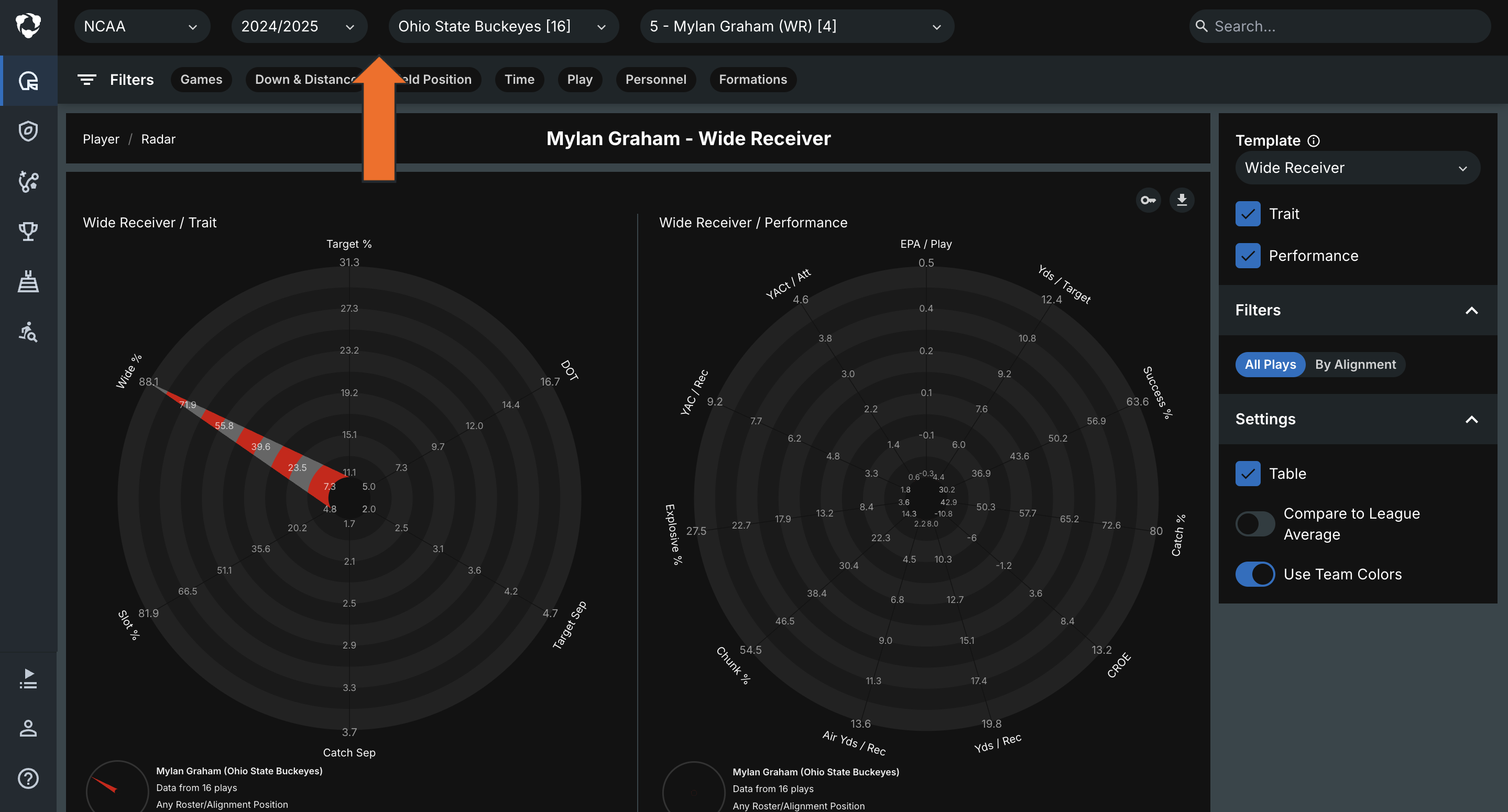Toggle off Use Team Colors
The image size is (1508, 812).
(x=1254, y=574)
